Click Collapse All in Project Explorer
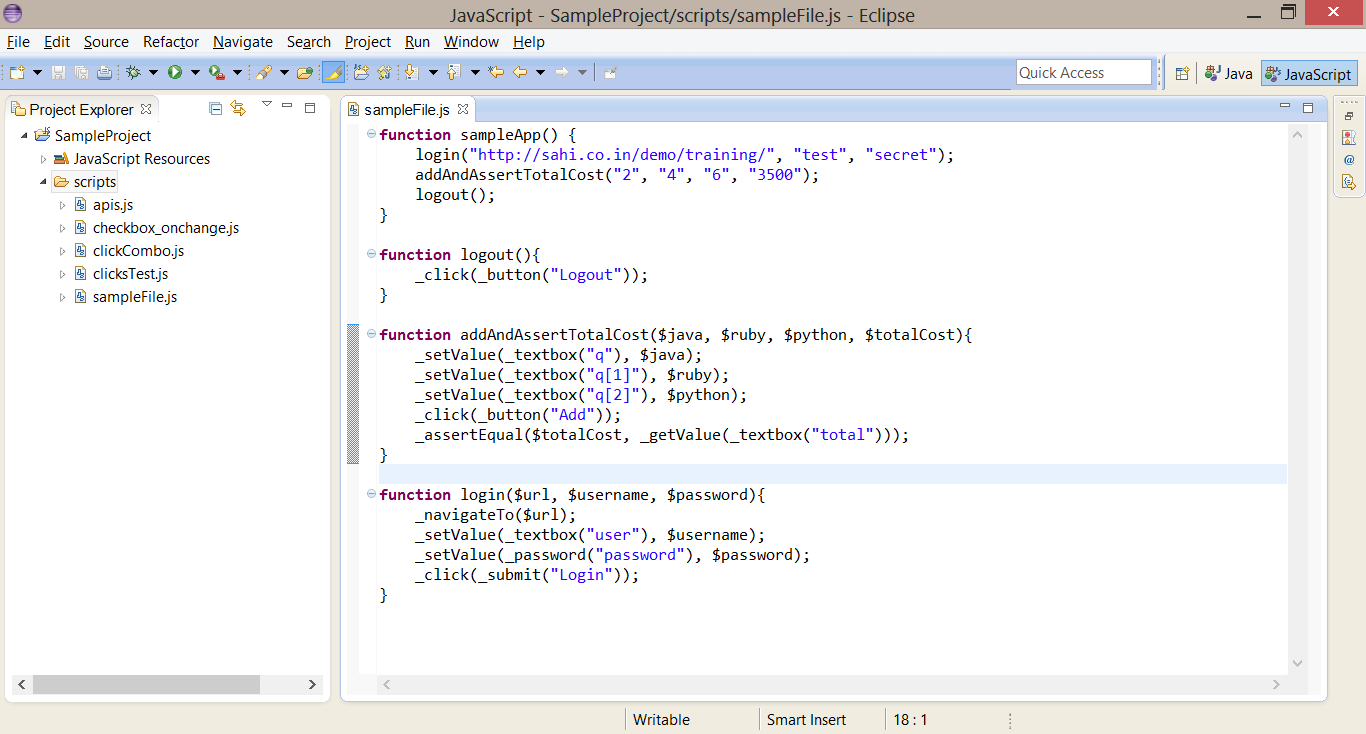Screen dimensions: 1366x734 (x=215, y=109)
